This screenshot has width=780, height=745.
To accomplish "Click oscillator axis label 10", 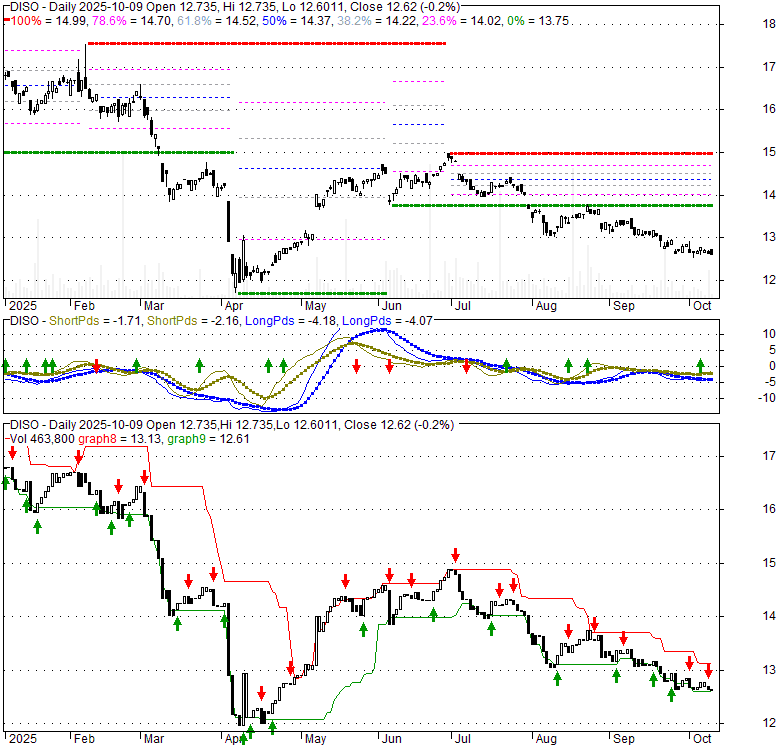I will click(769, 334).
